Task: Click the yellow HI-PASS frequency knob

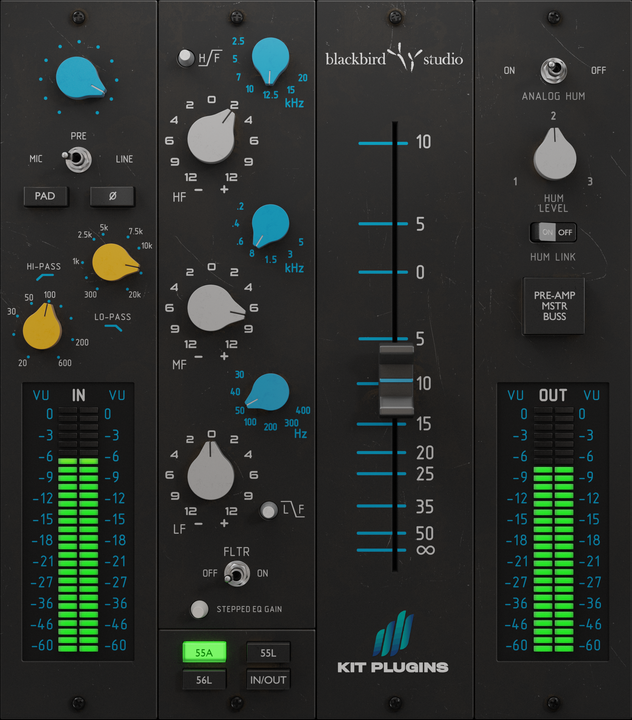Action: 42,326
